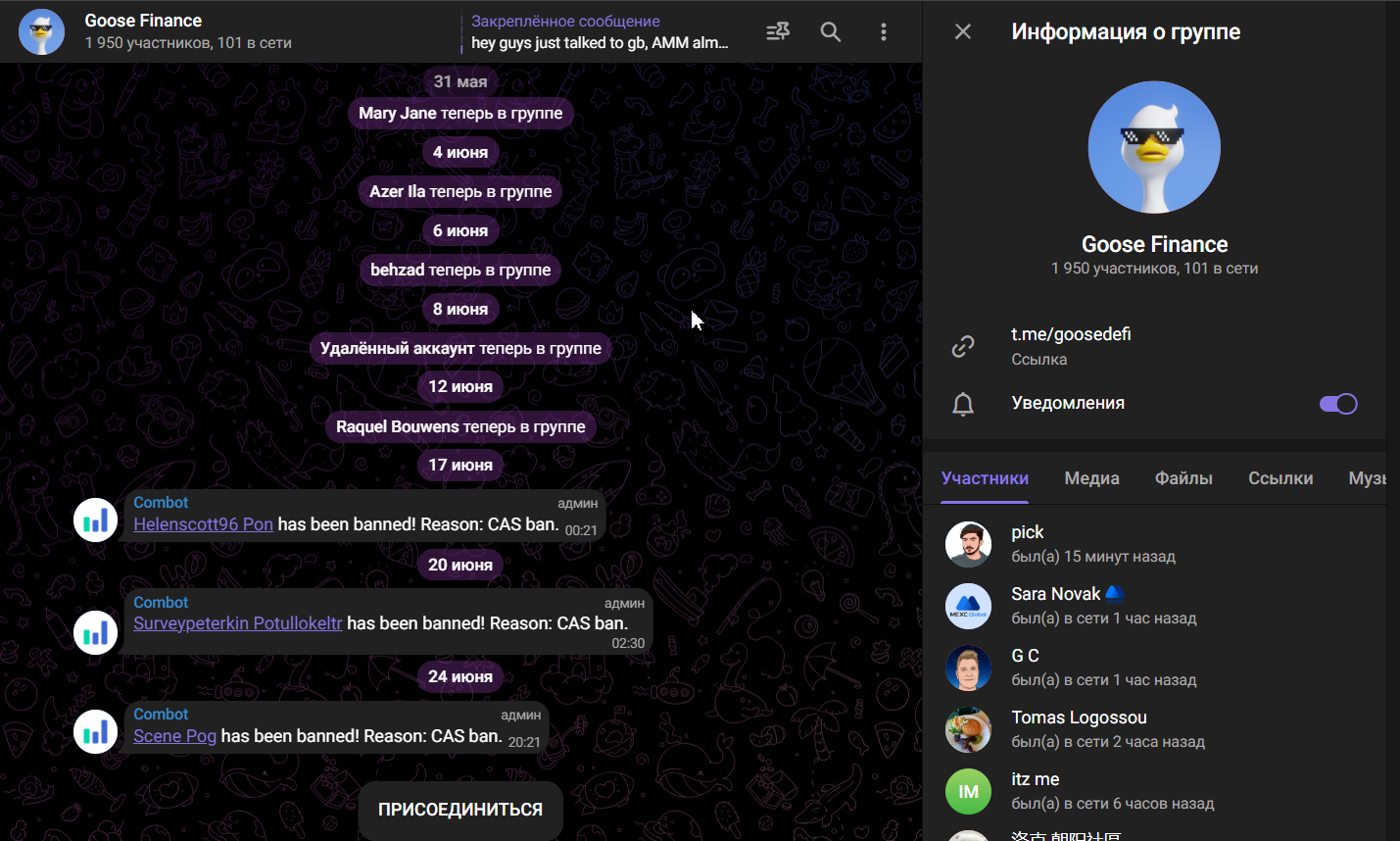This screenshot has height=841, width=1400.
Task: Open the three-dot chat menu
Action: point(884,32)
